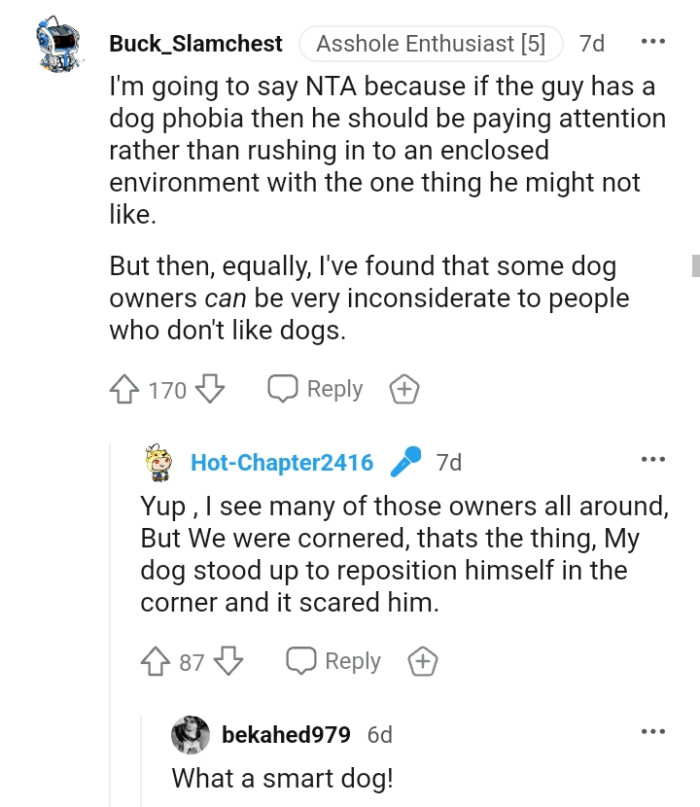Screen dimensions: 700x807
Task: Give award to Buck_Slamchest's comment
Action: point(403,389)
